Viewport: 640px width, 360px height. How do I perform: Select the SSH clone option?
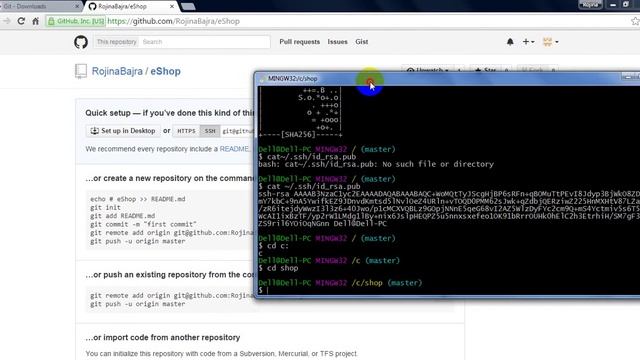210,131
